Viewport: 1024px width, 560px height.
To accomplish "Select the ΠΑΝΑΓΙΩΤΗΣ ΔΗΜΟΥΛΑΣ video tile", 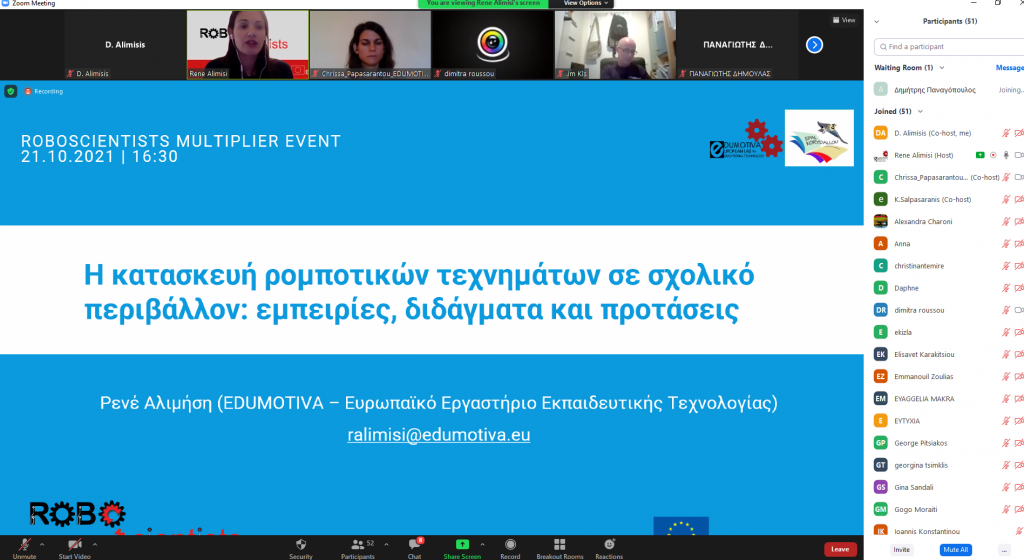I will (x=738, y=44).
